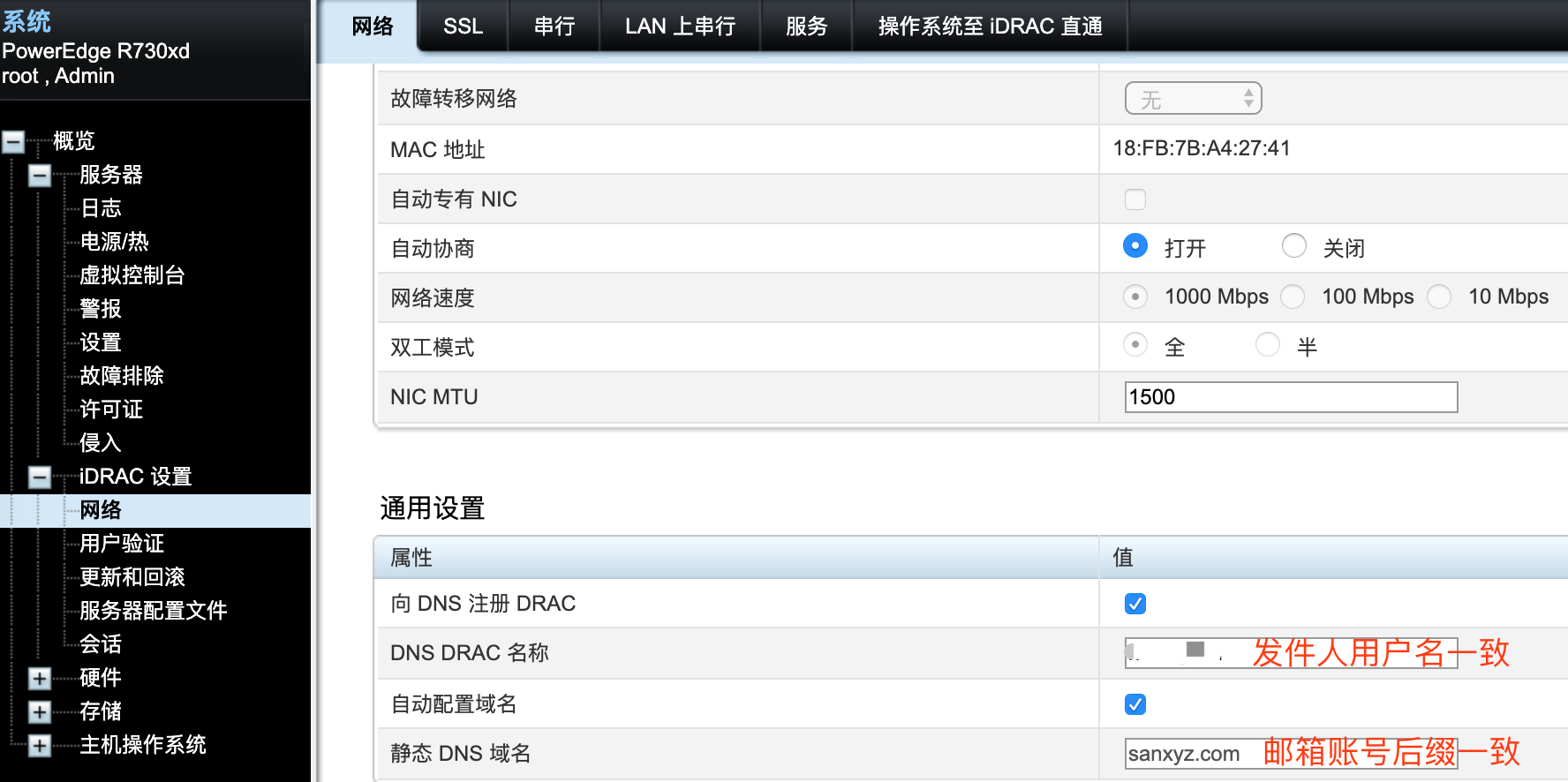Switch to the 服务 tab

pos(804,26)
